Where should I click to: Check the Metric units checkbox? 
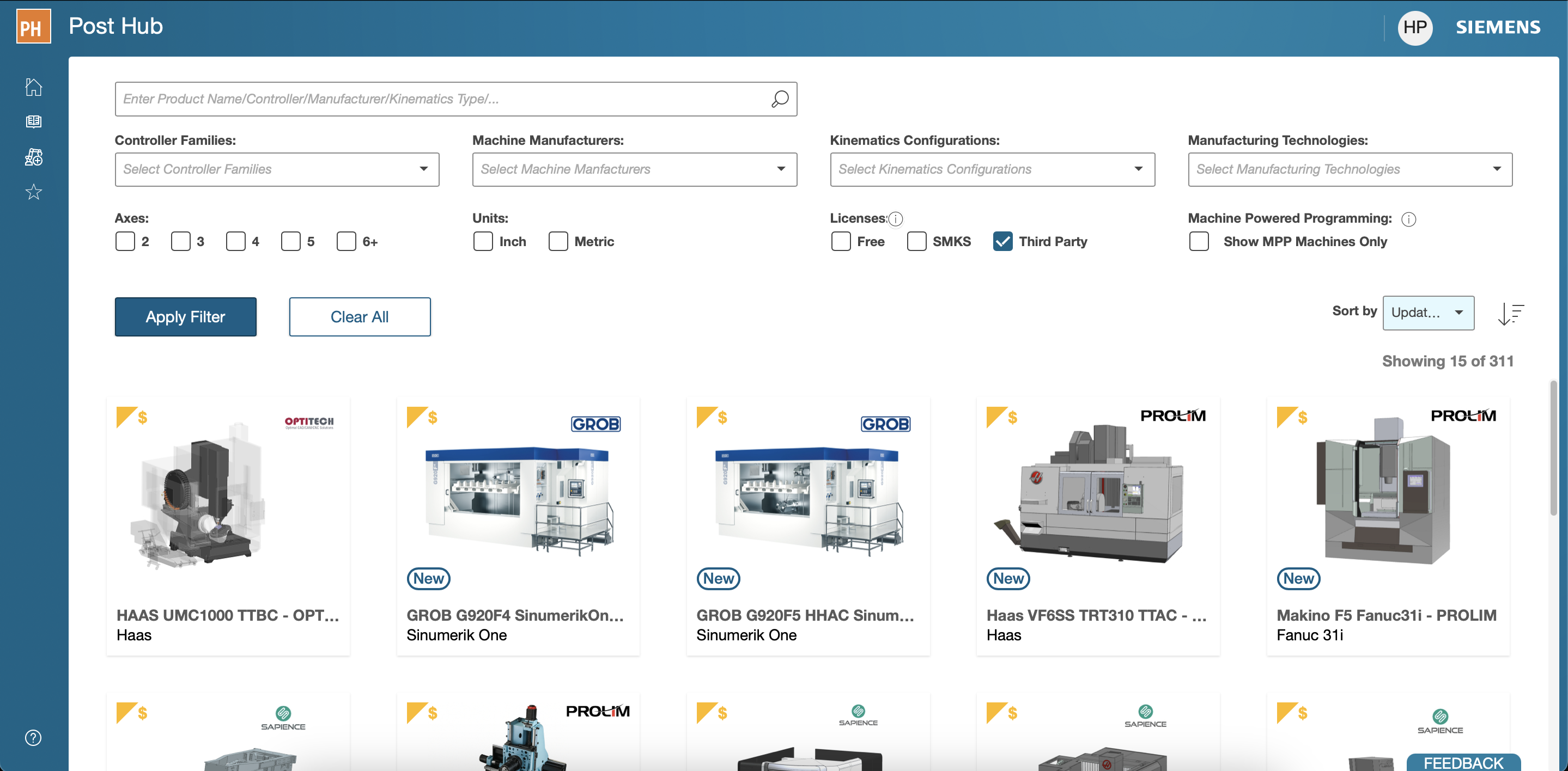(557, 242)
